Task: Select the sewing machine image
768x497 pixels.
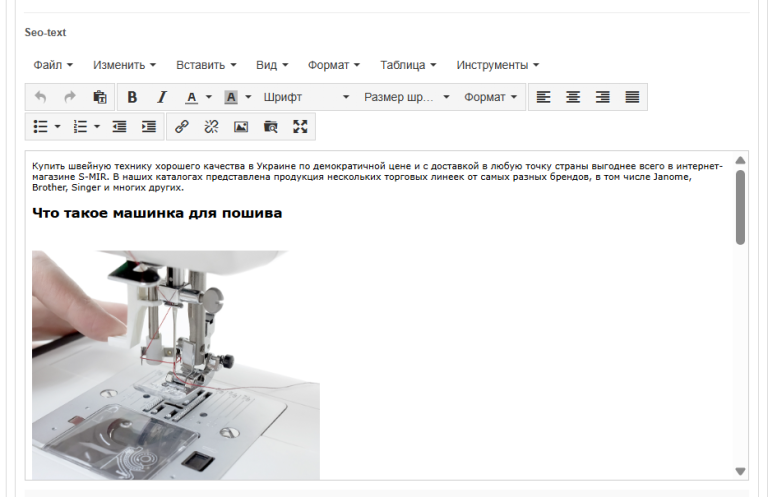Action: click(176, 365)
